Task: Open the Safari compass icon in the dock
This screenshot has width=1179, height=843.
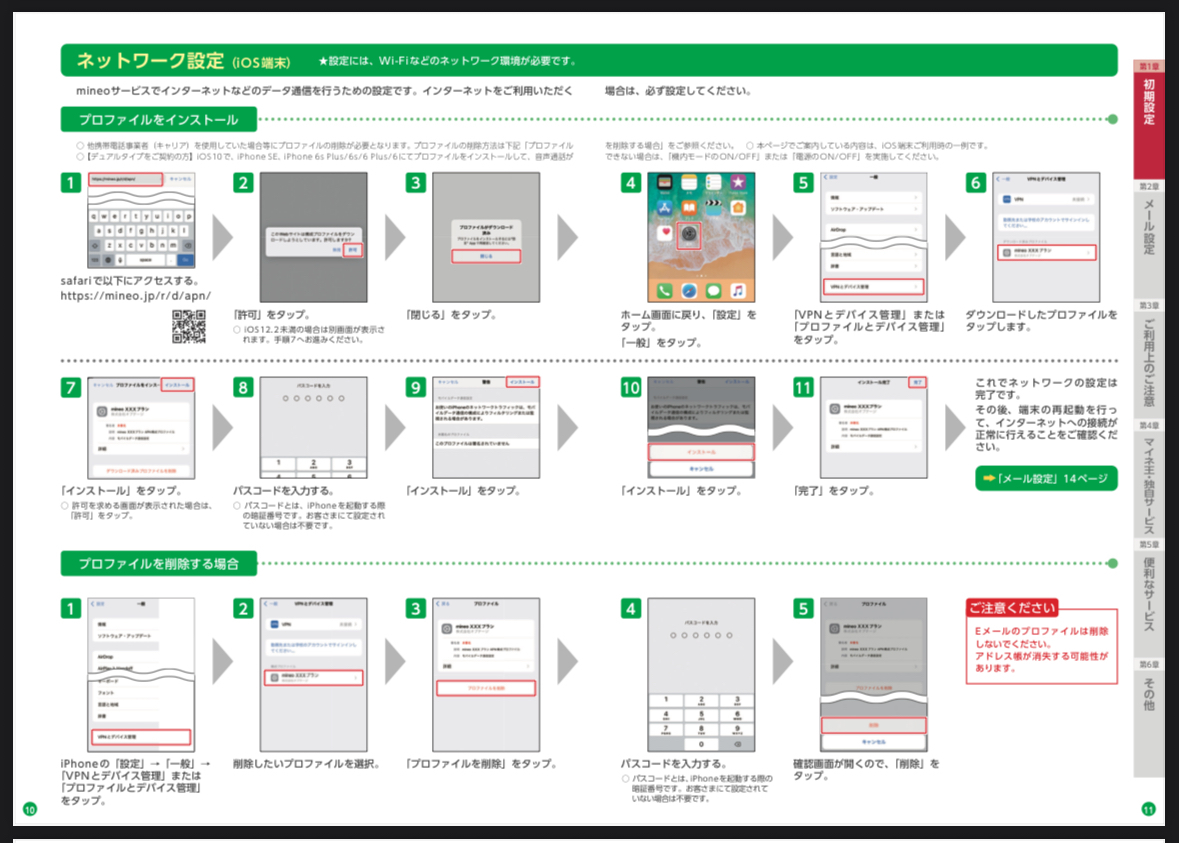Action: pyautogui.click(x=689, y=290)
